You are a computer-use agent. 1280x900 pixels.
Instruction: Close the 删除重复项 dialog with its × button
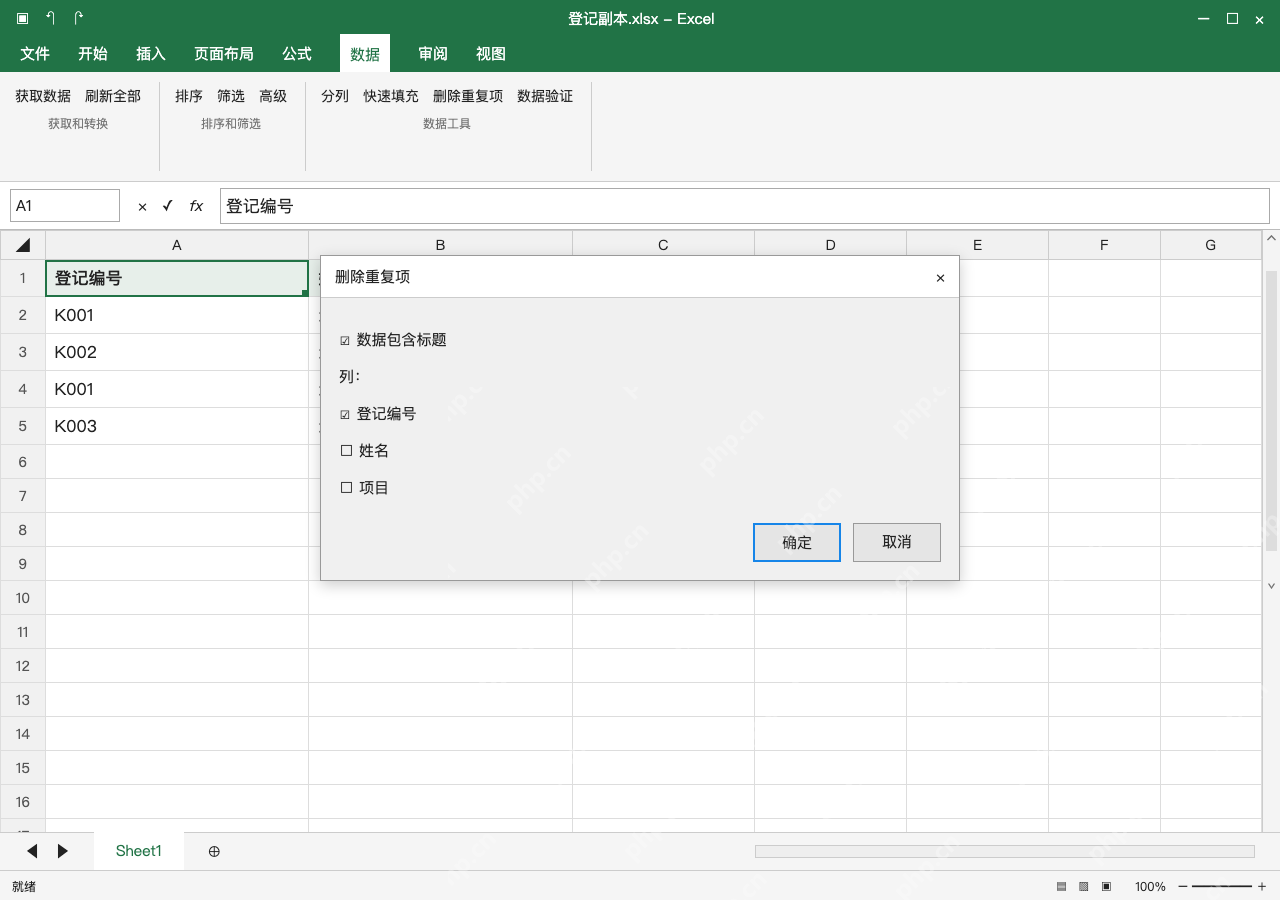(x=940, y=278)
